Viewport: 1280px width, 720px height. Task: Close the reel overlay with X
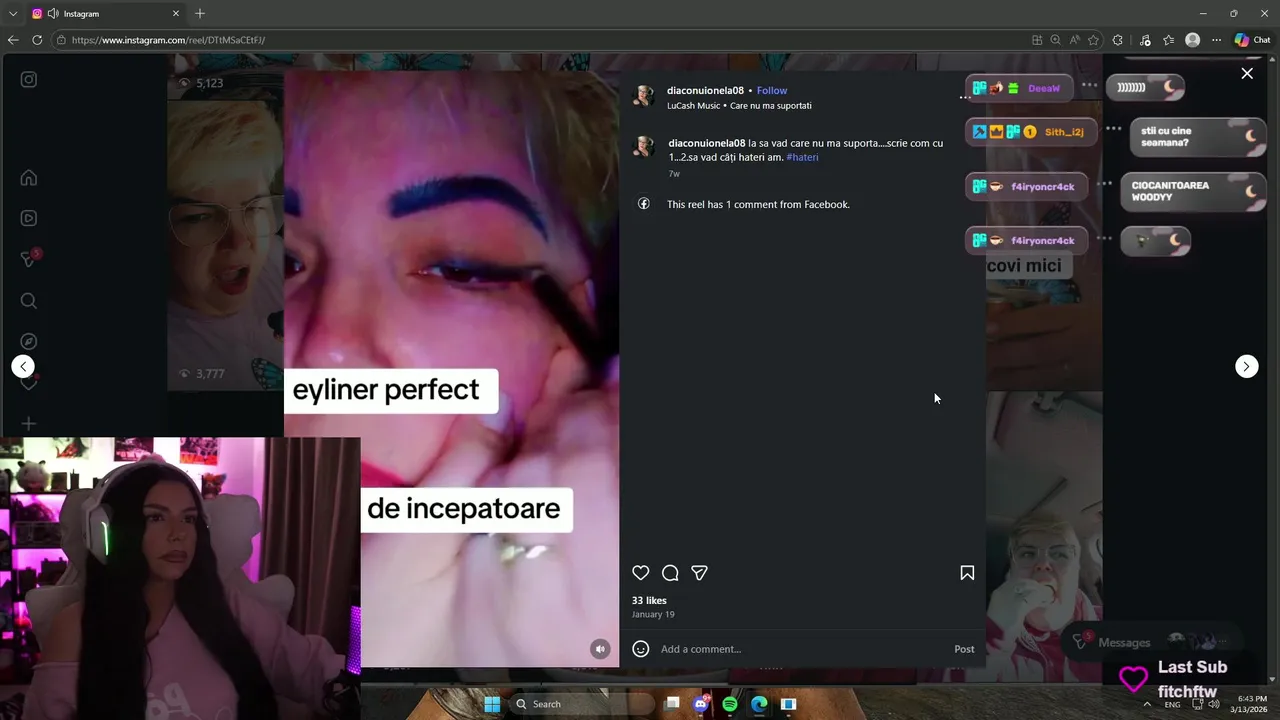tap(1247, 73)
